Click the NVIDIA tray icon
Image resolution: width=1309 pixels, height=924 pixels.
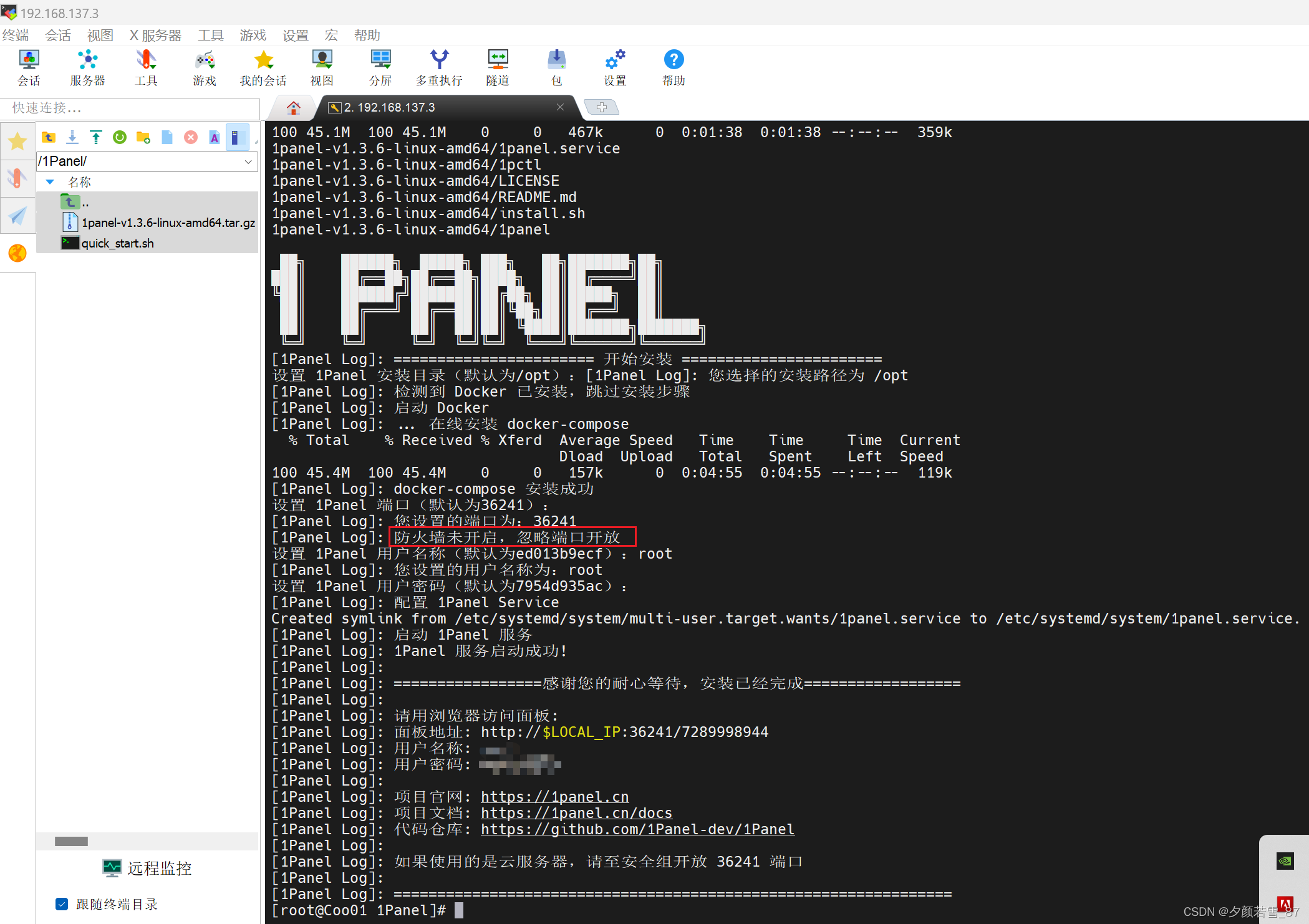coord(1285,861)
